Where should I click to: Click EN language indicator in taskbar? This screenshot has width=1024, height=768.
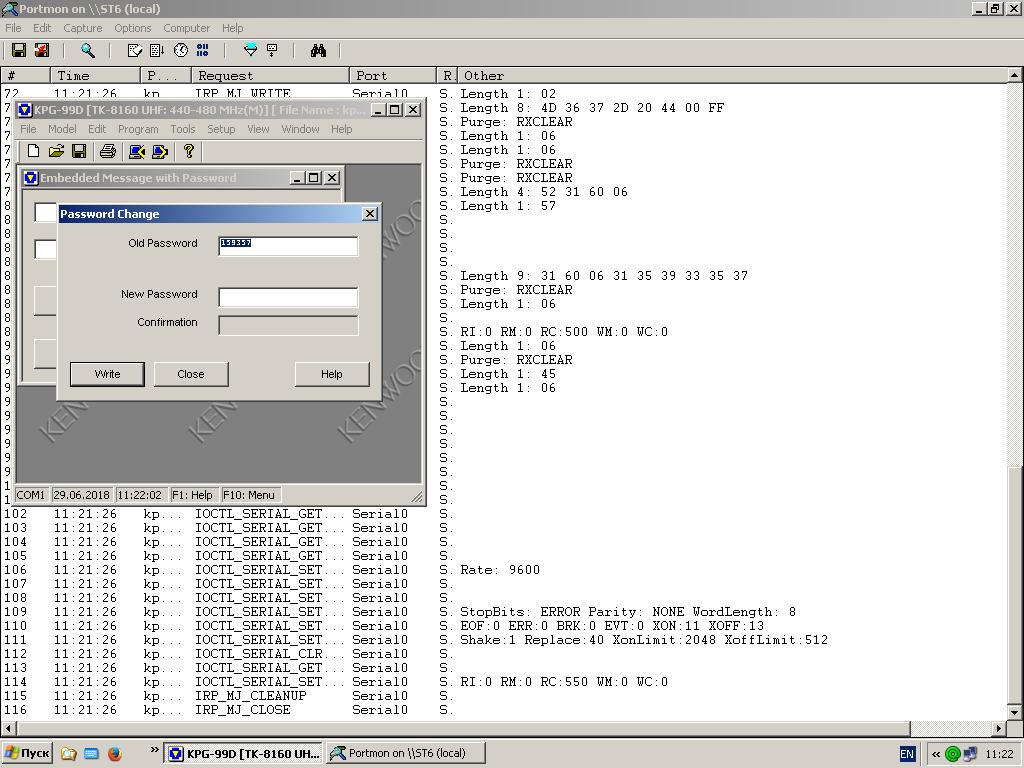click(x=907, y=754)
